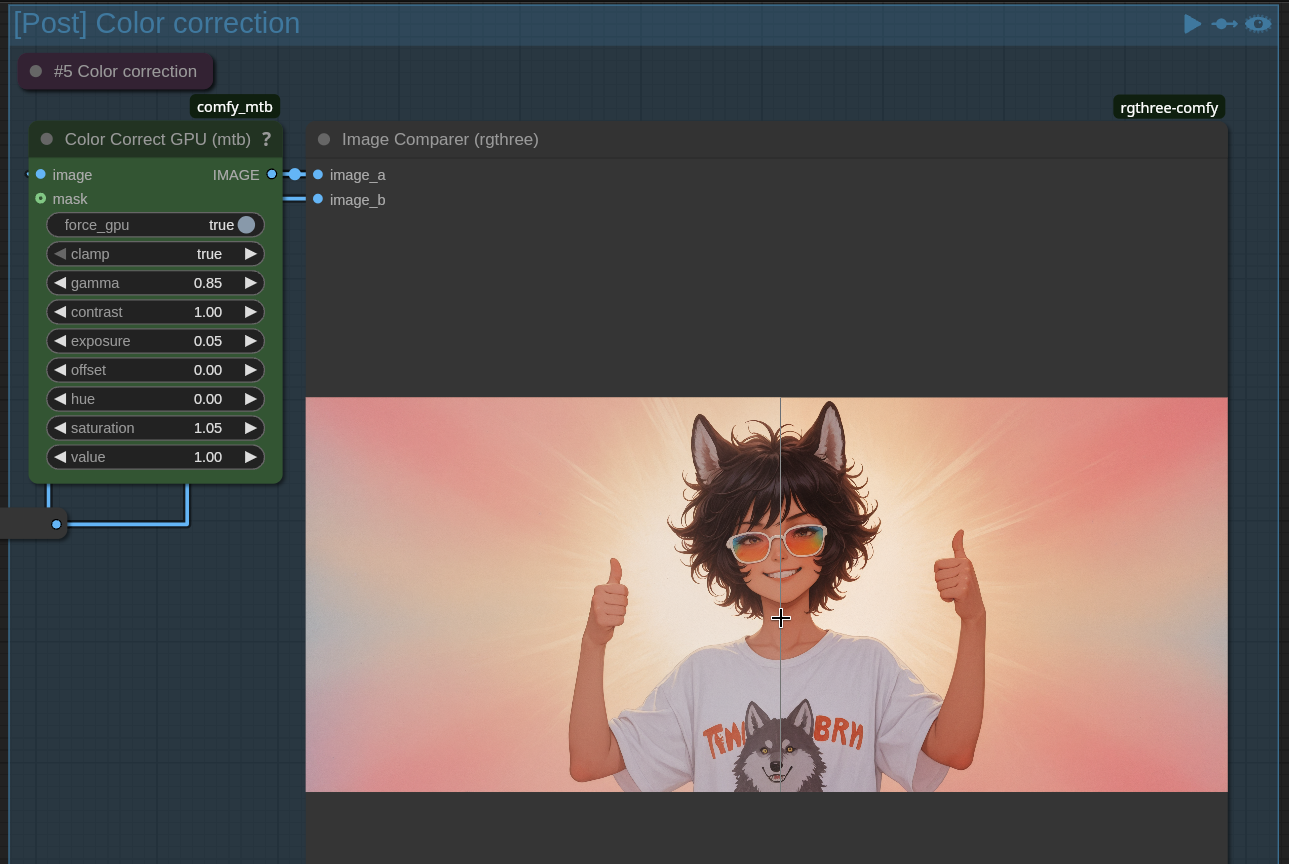Click the reroute dot below Color Correct node
Viewport: 1289px width, 864px height.
(56, 524)
